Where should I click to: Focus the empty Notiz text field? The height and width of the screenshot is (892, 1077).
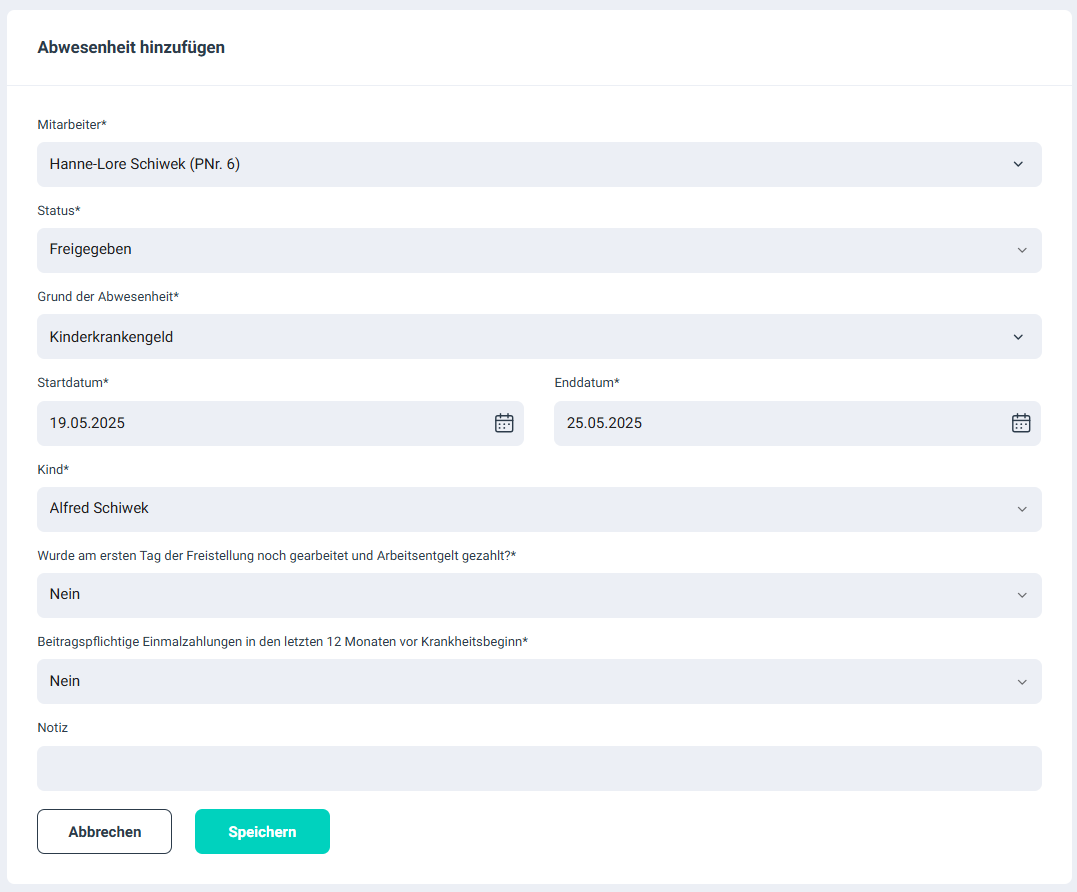(x=539, y=768)
